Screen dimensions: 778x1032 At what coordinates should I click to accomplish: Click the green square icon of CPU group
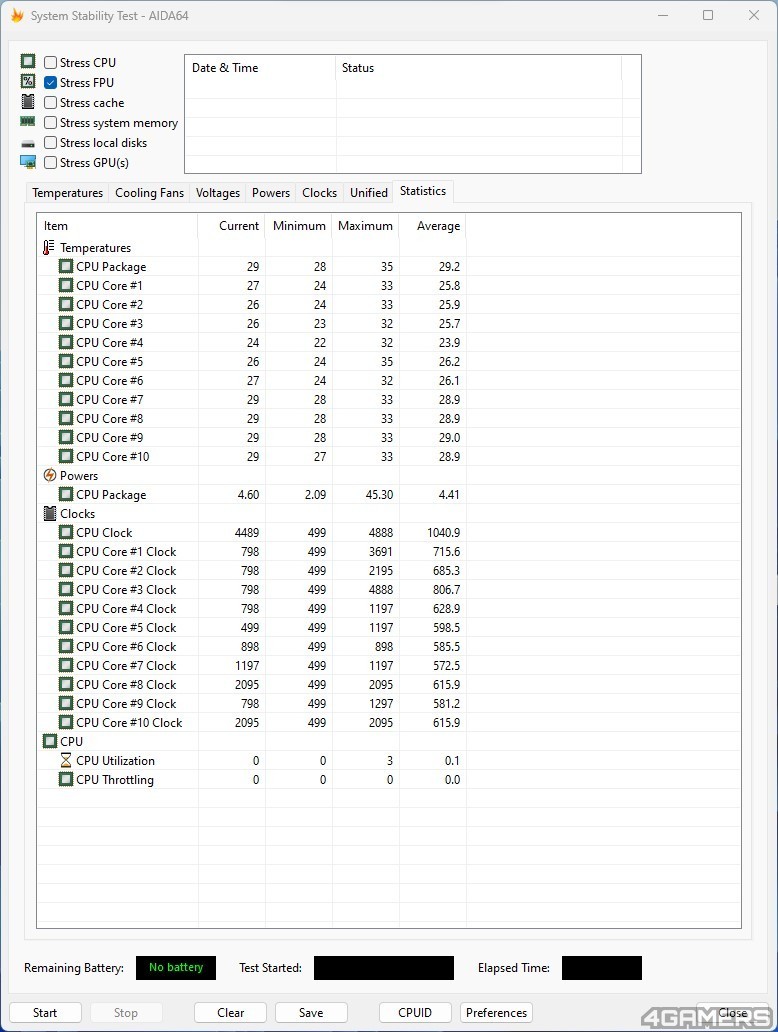pyautogui.click(x=49, y=741)
